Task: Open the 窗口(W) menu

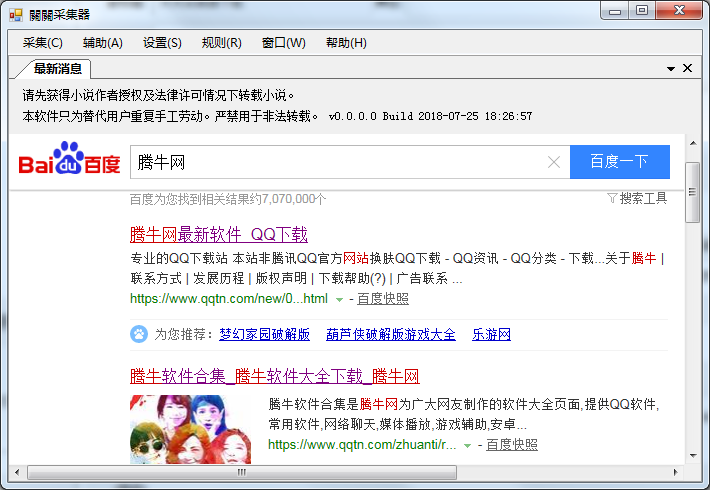Action: [x=284, y=43]
